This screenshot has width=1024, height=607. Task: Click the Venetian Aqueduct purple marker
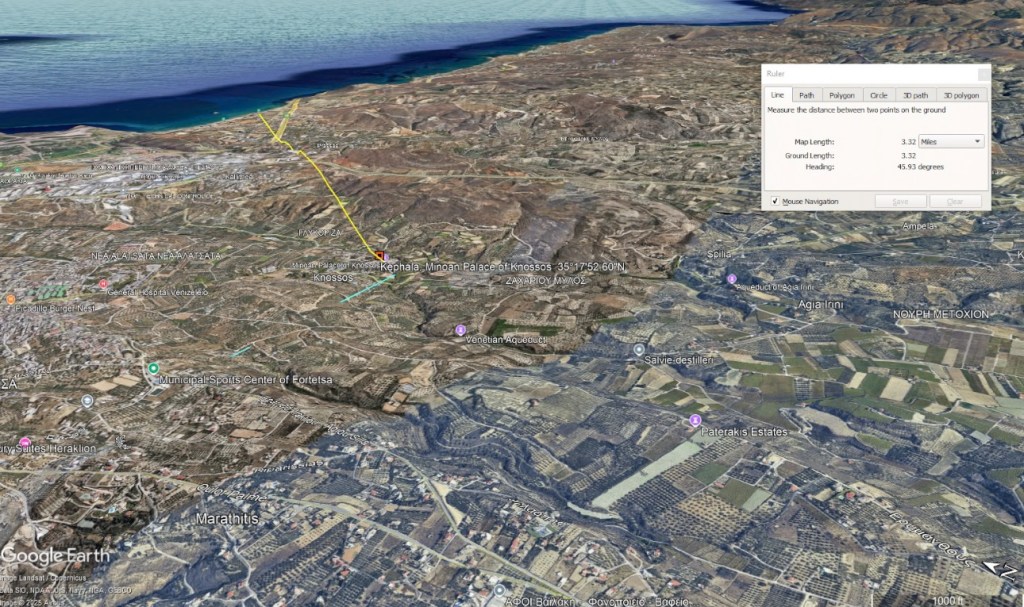(460, 329)
